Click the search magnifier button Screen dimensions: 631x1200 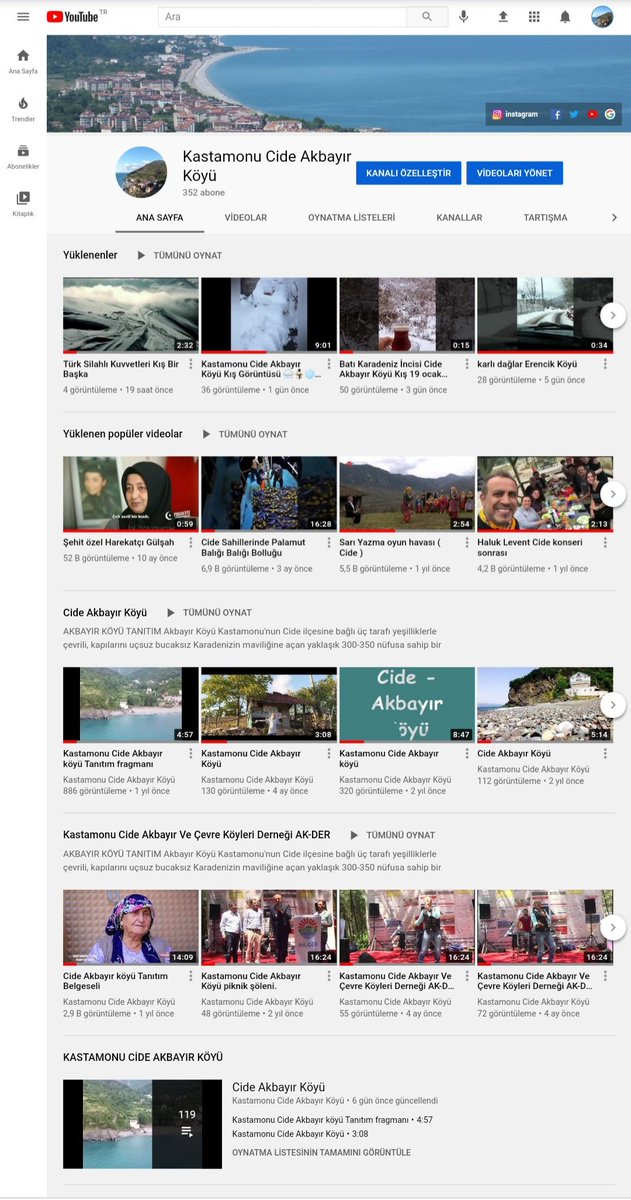(x=427, y=17)
